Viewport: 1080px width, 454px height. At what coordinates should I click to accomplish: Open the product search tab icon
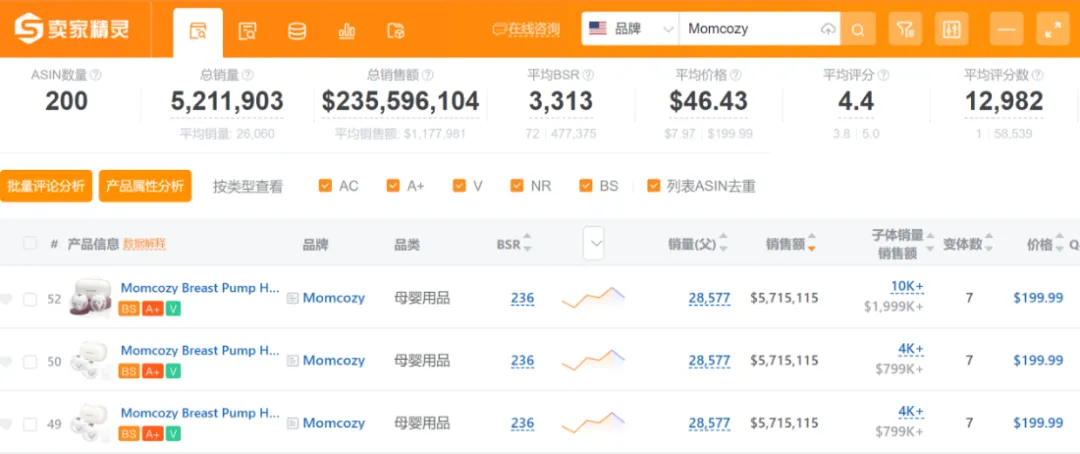click(x=198, y=31)
